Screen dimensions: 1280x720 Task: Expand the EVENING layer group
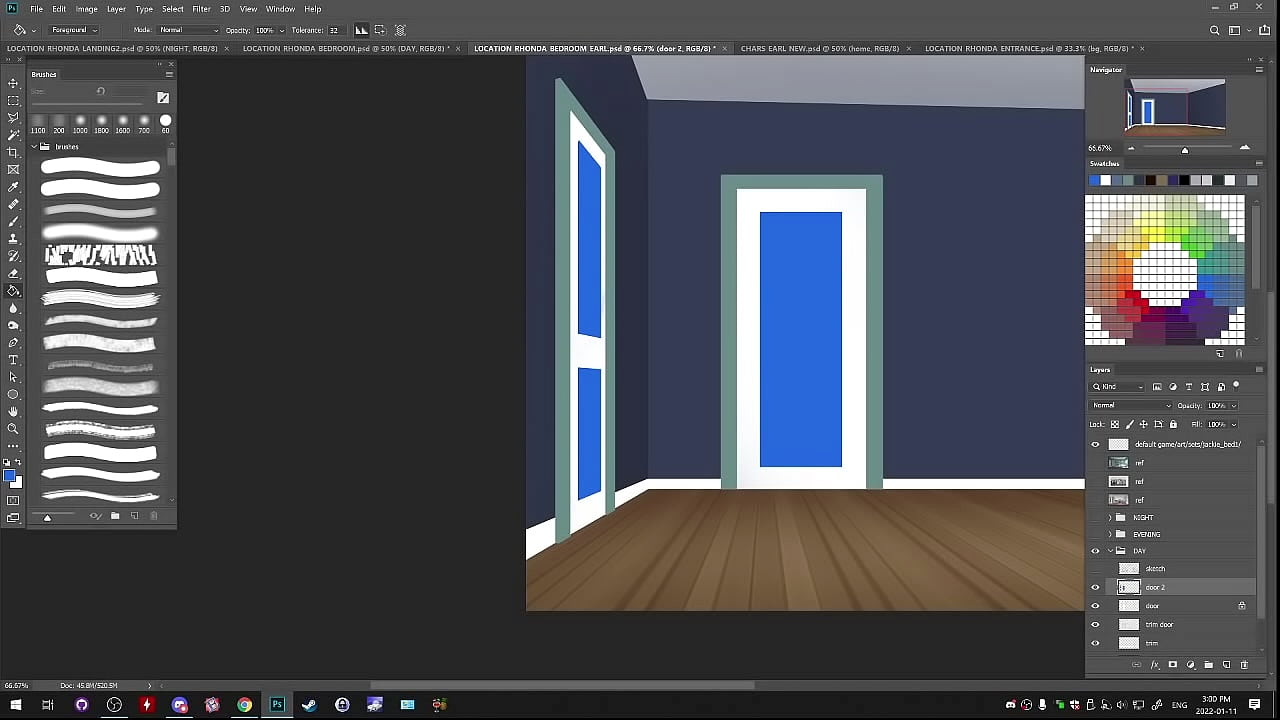pos(1110,535)
